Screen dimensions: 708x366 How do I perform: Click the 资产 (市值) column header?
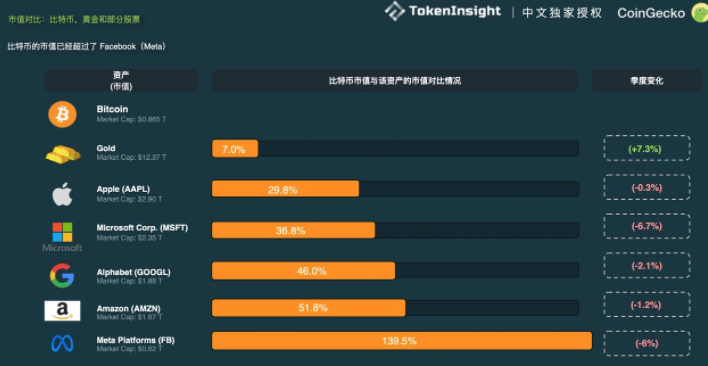(121, 81)
